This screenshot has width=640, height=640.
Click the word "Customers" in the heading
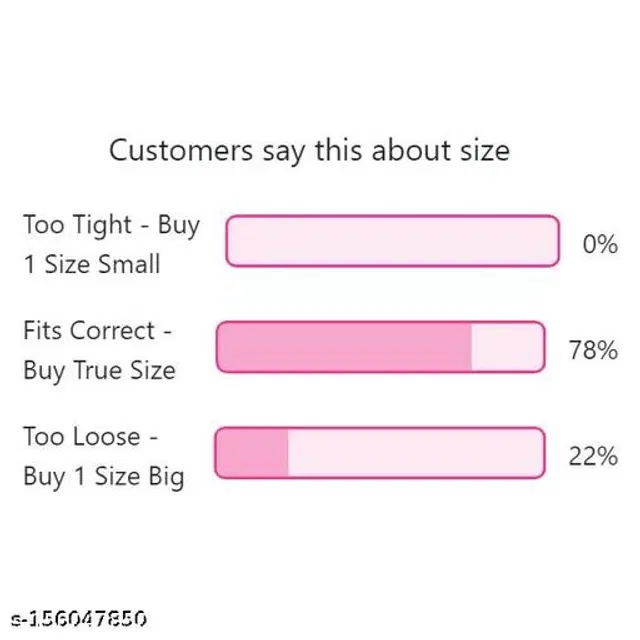(180, 151)
